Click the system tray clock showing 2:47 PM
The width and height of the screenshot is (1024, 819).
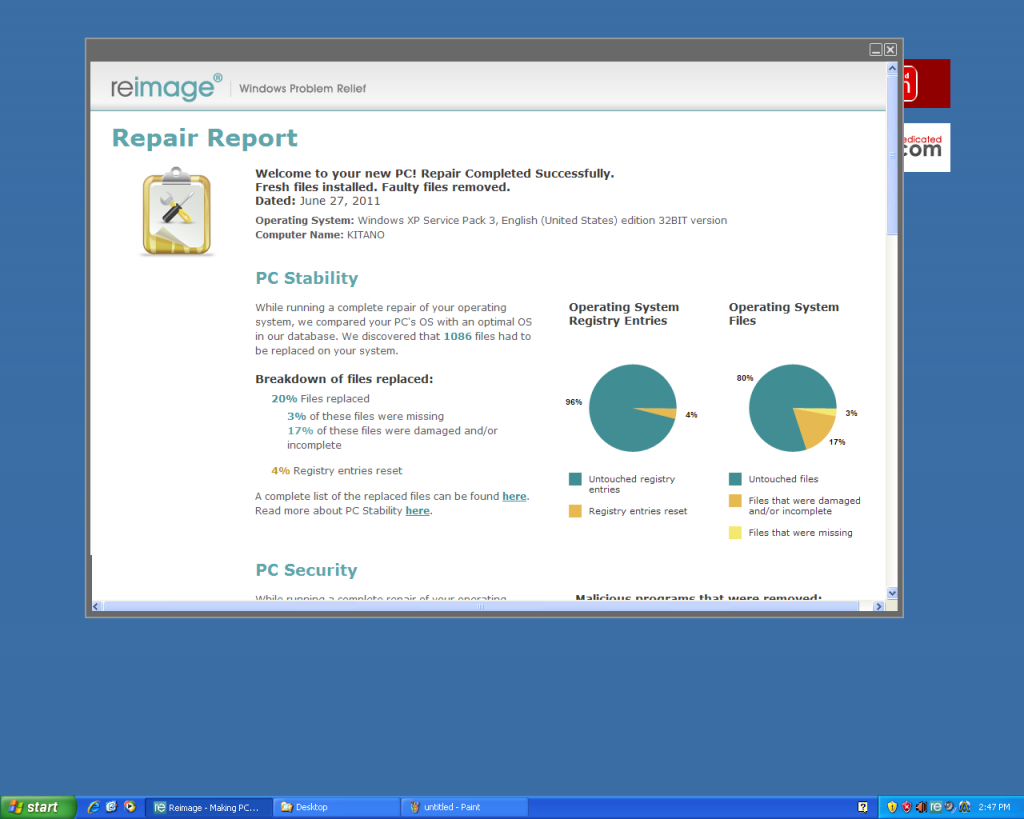(994, 807)
